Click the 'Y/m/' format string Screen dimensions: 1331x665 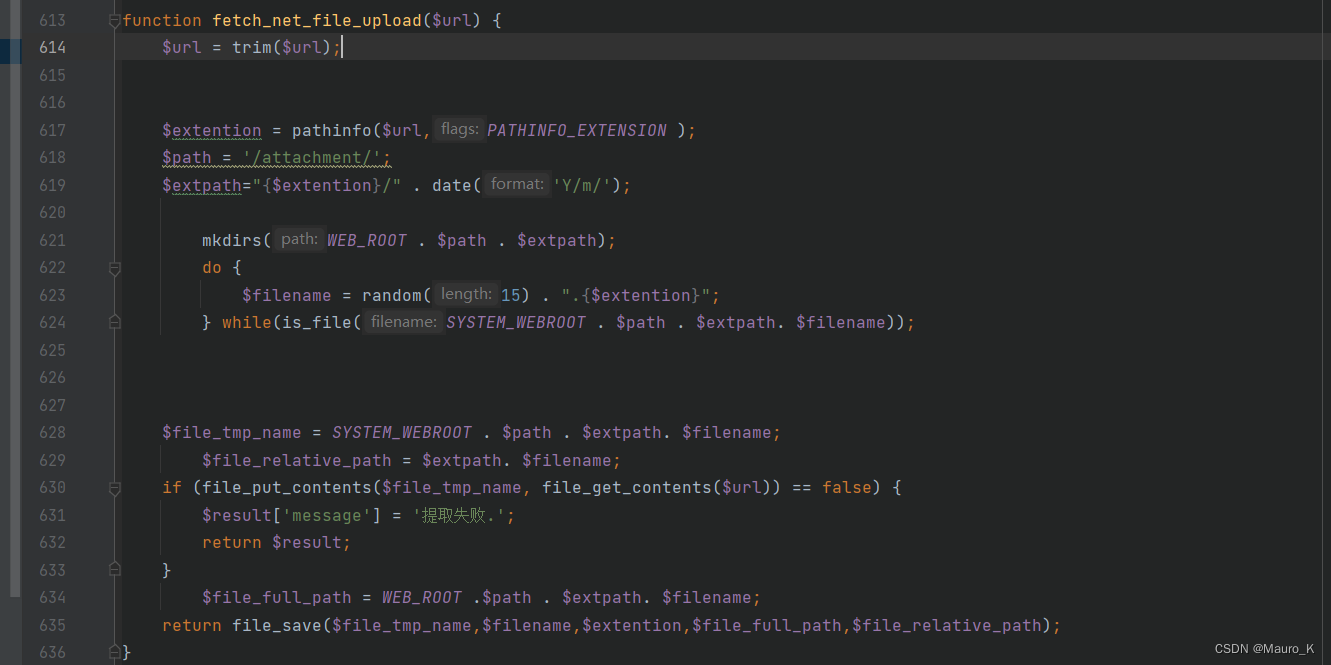pos(582,185)
